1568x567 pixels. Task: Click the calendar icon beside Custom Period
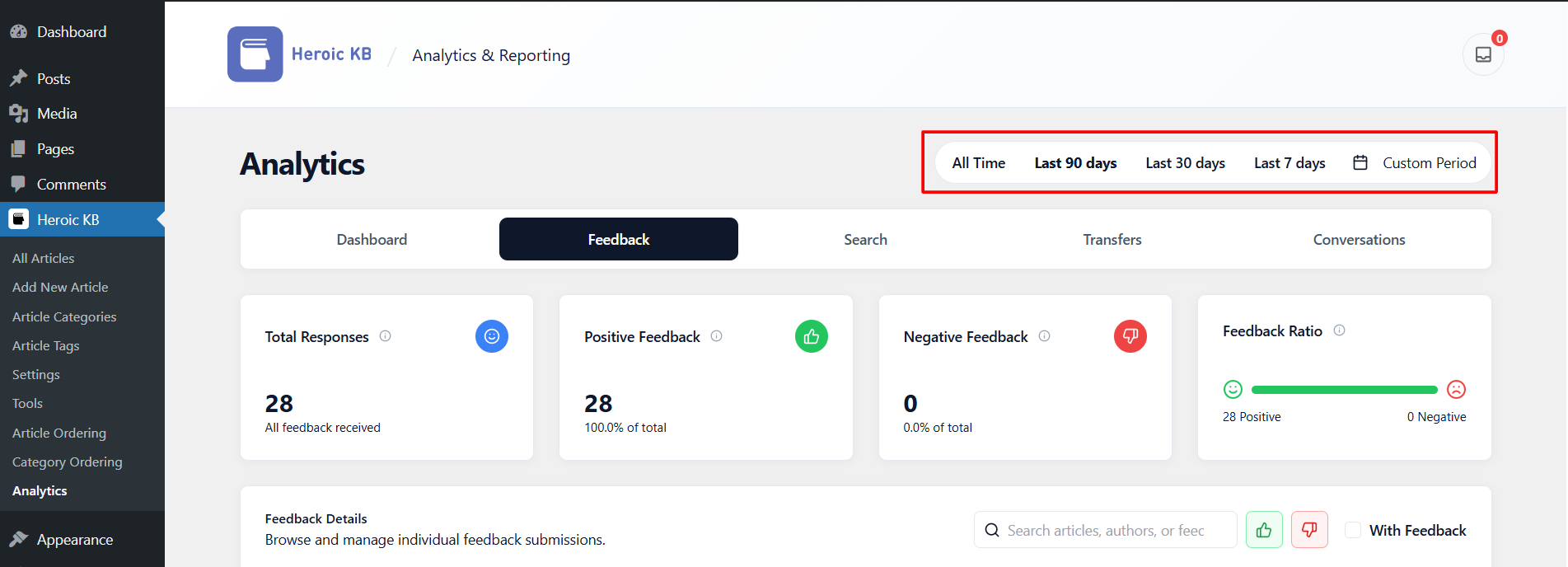tap(1360, 162)
